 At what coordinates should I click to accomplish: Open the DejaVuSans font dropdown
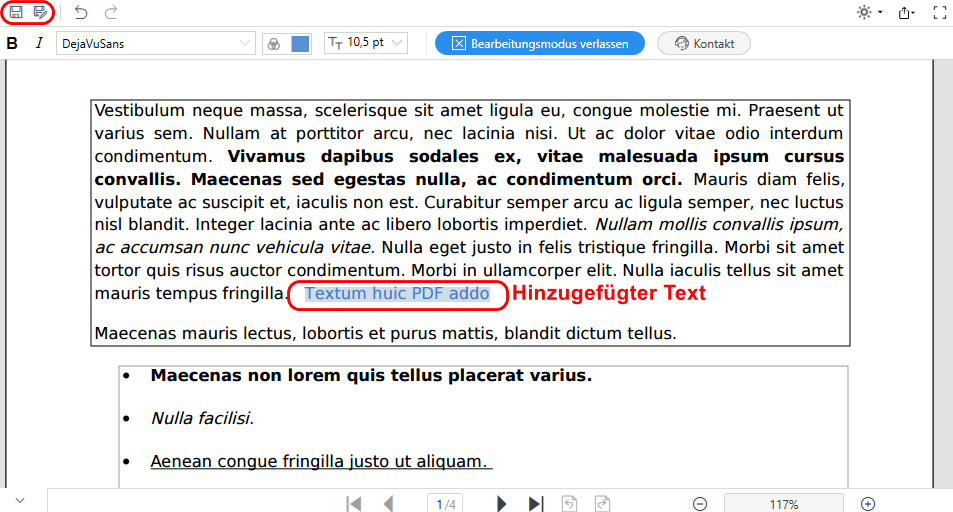click(x=156, y=43)
